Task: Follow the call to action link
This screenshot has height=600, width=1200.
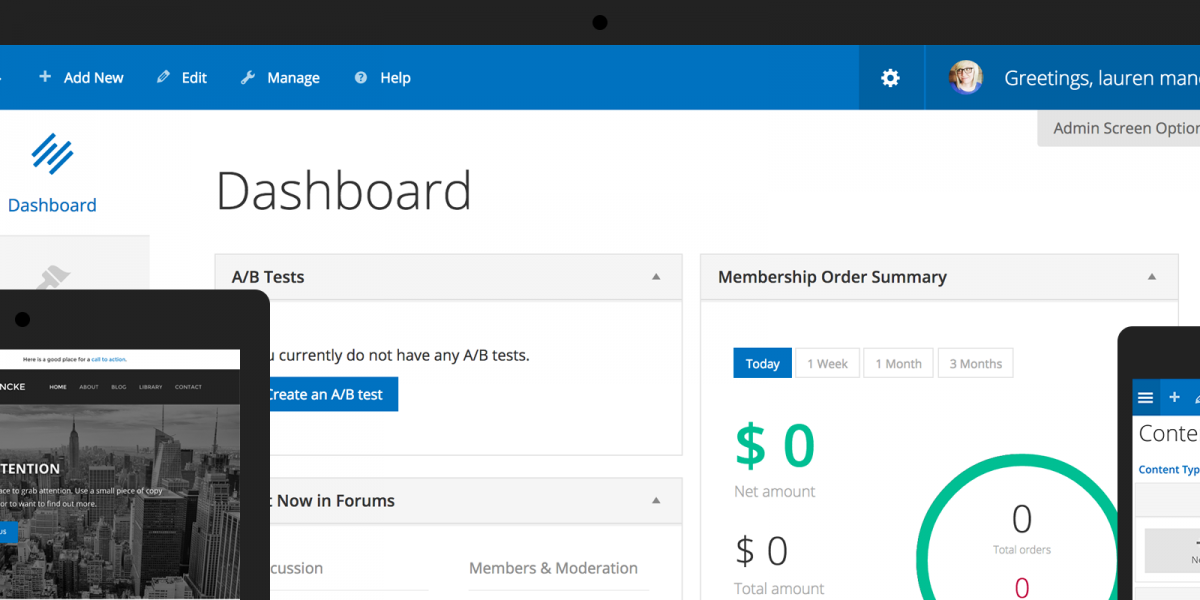Action: click(109, 359)
